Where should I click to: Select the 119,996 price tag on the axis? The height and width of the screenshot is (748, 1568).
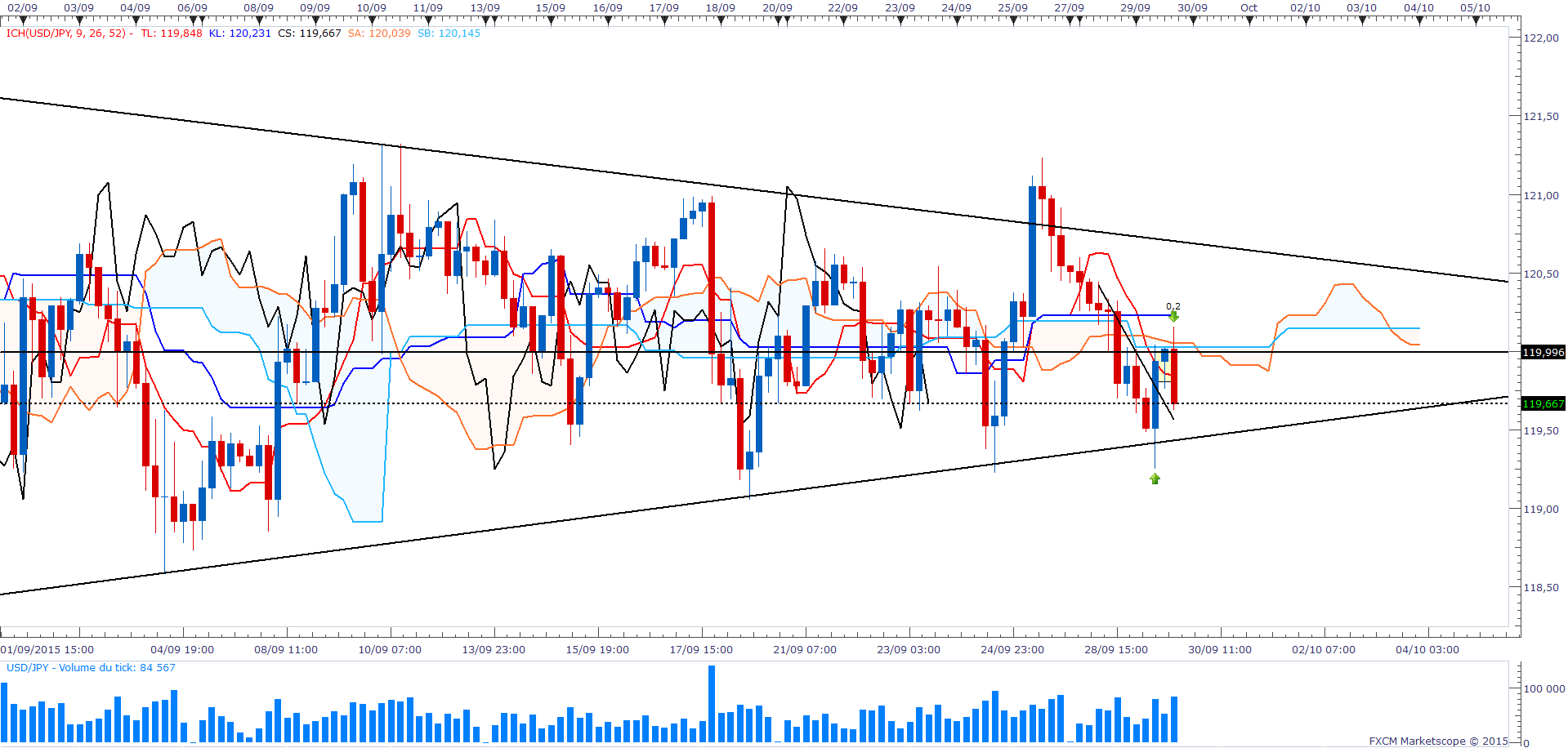pos(1543,353)
